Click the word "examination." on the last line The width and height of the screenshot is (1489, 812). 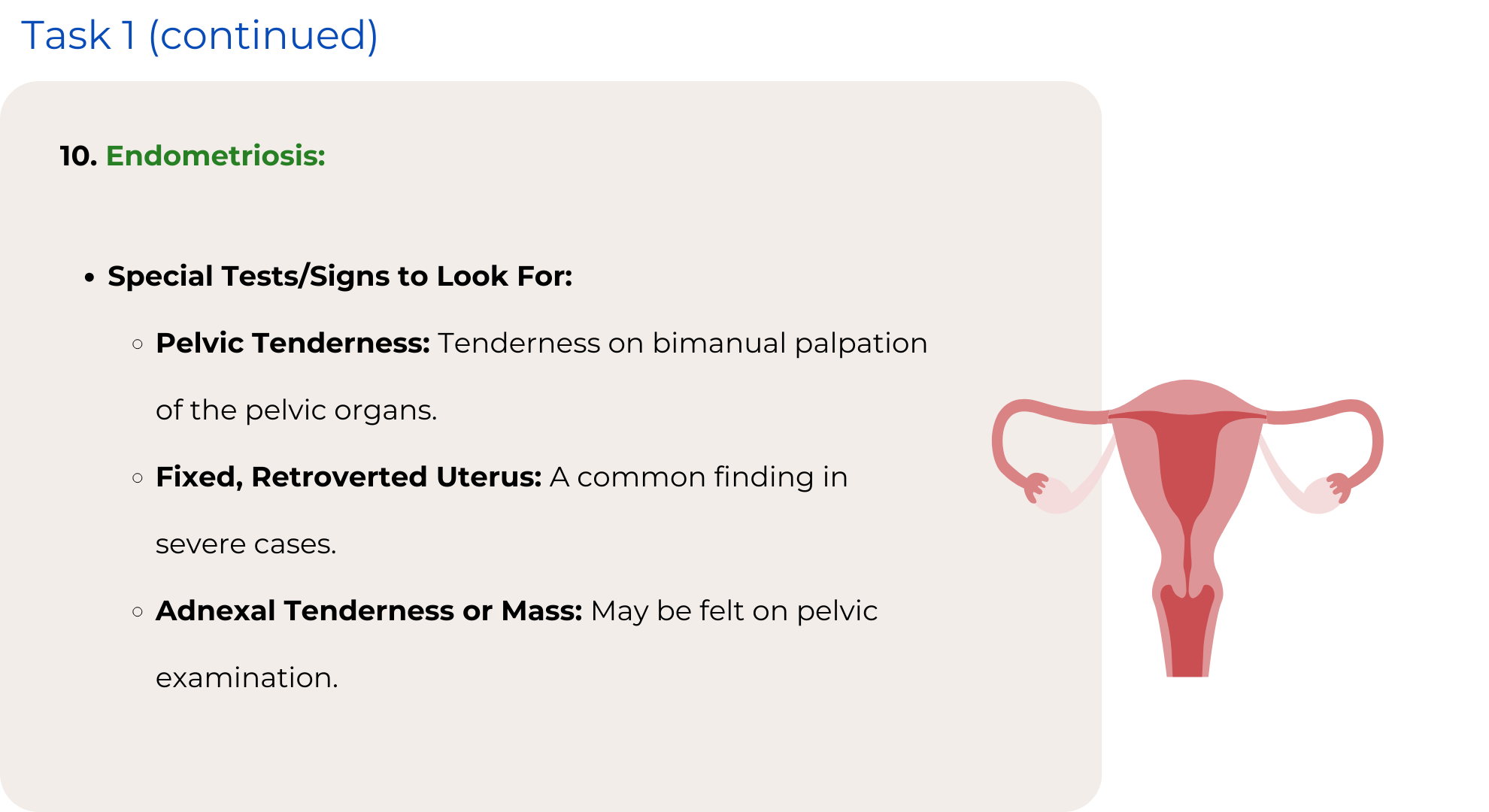point(247,677)
